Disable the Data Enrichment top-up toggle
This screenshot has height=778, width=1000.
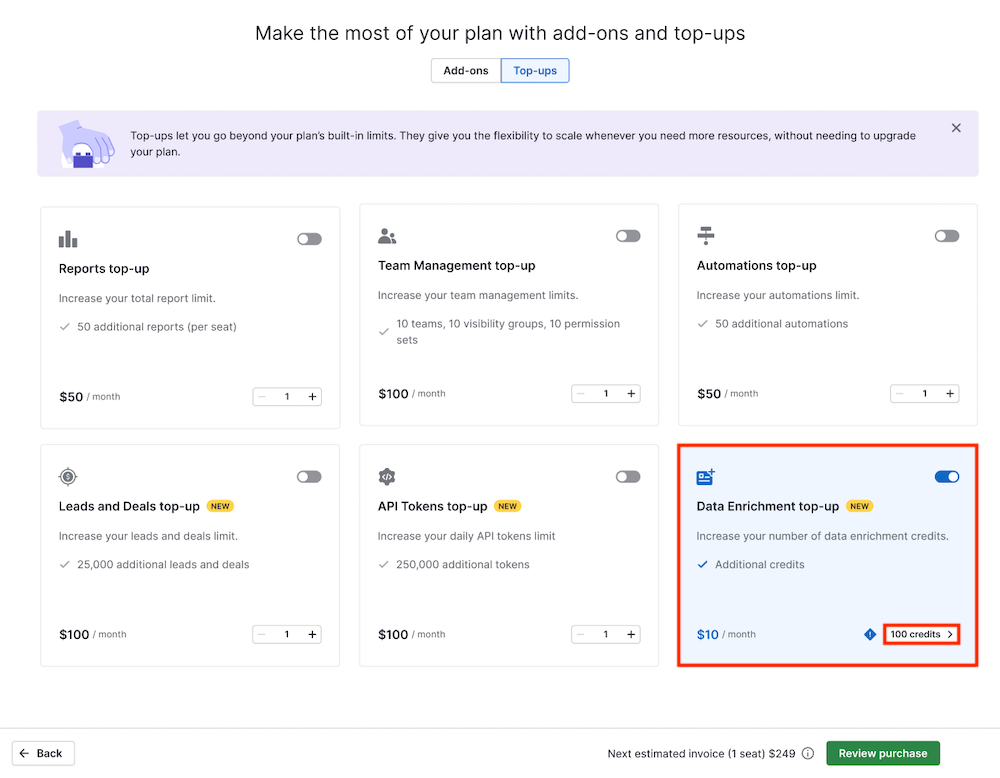click(x=946, y=477)
